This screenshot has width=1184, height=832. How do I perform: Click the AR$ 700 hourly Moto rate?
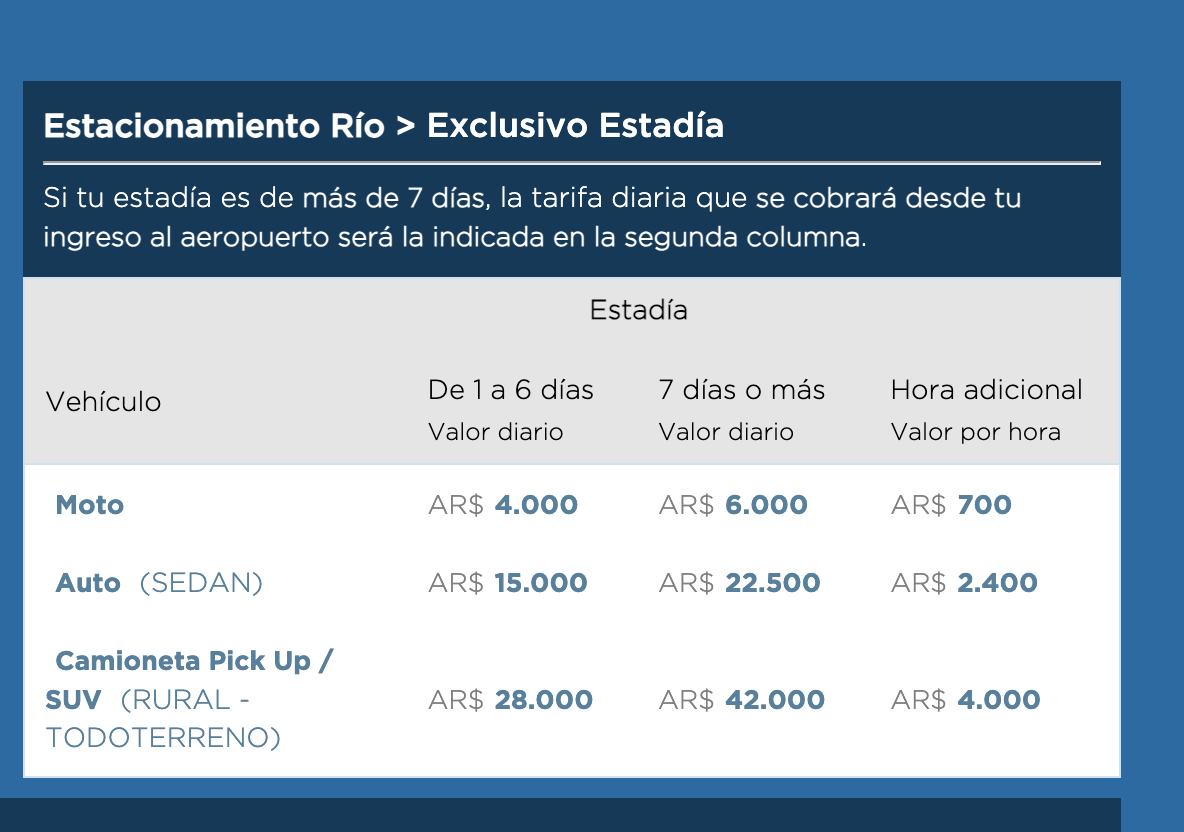point(951,505)
